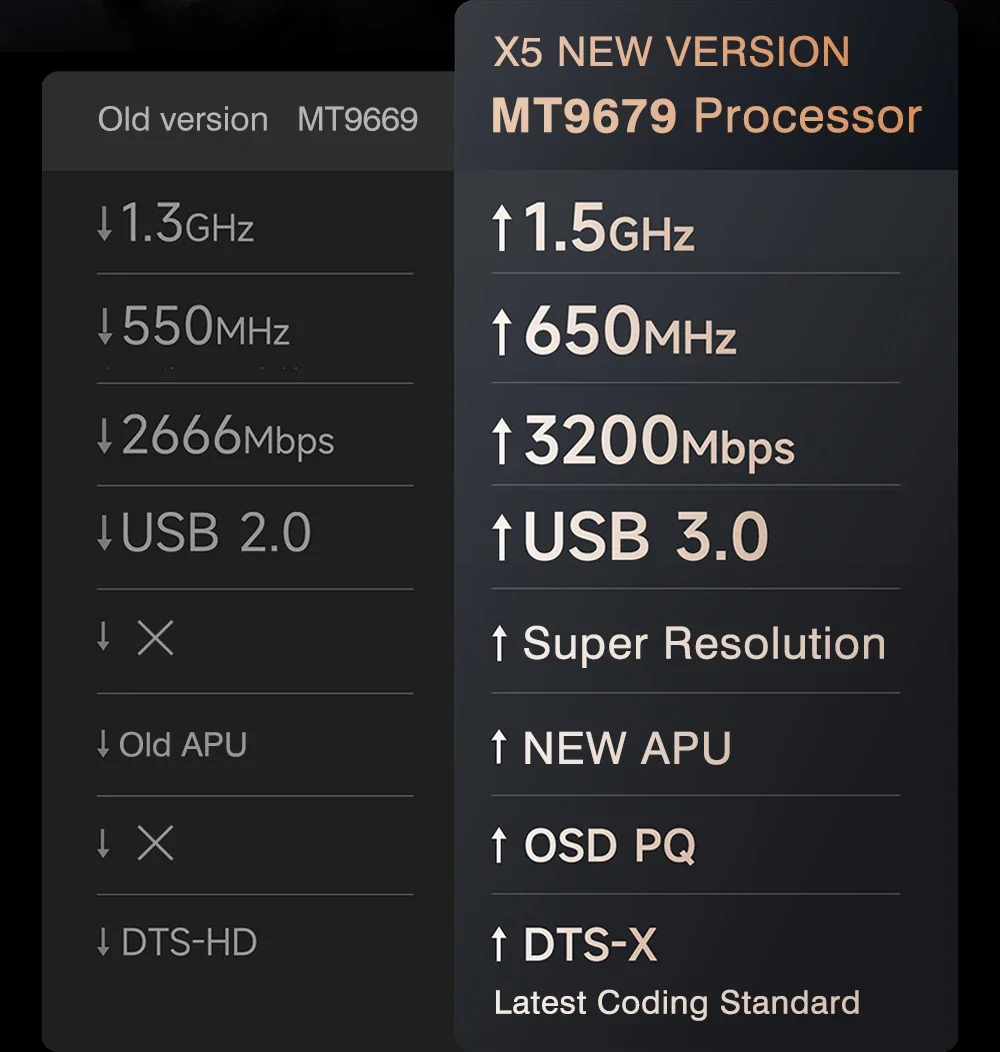Click the DTS-X label
The height and width of the screenshot is (1052, 1000).
(590, 945)
